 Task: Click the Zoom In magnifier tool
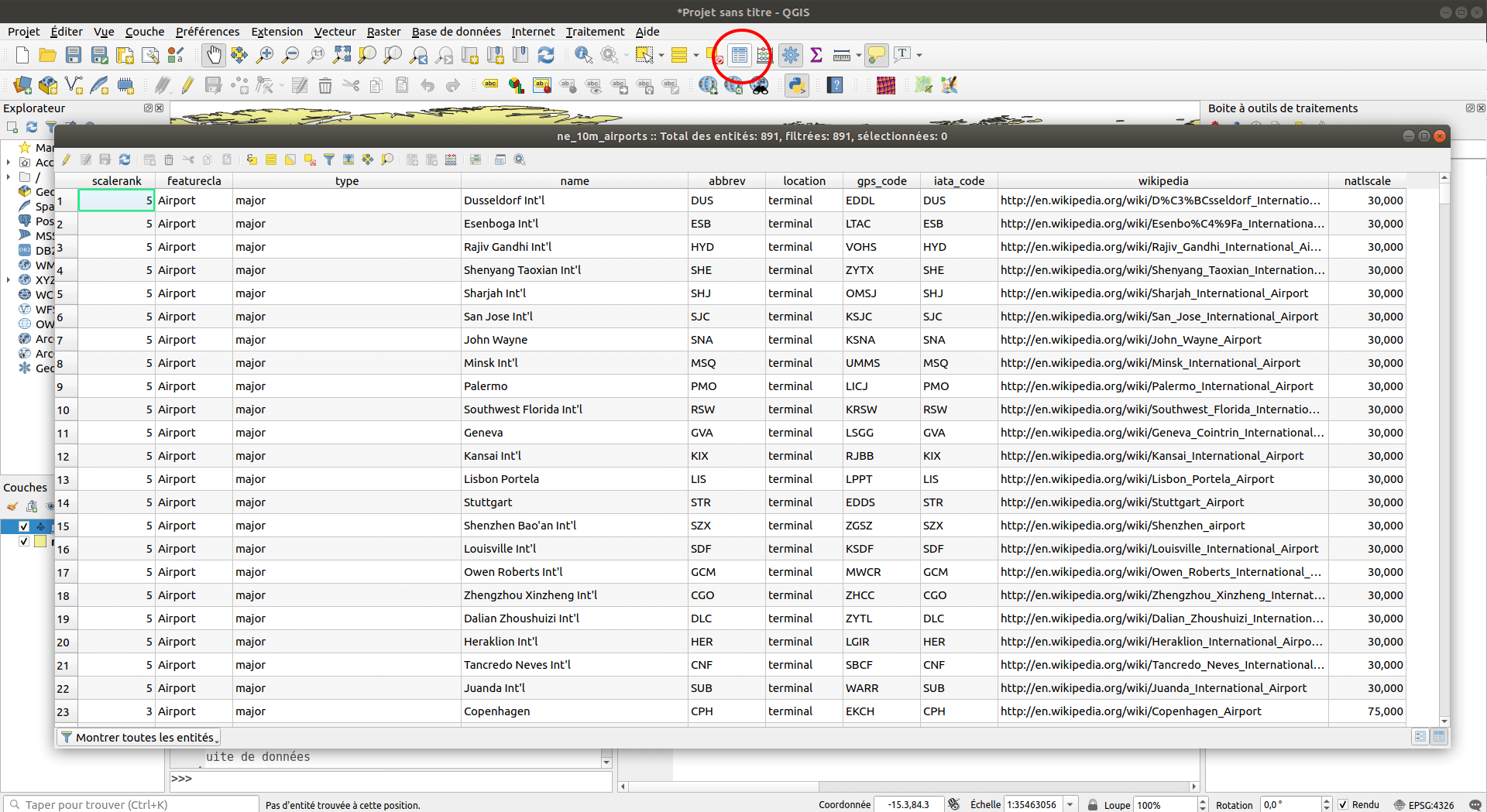pyautogui.click(x=265, y=55)
